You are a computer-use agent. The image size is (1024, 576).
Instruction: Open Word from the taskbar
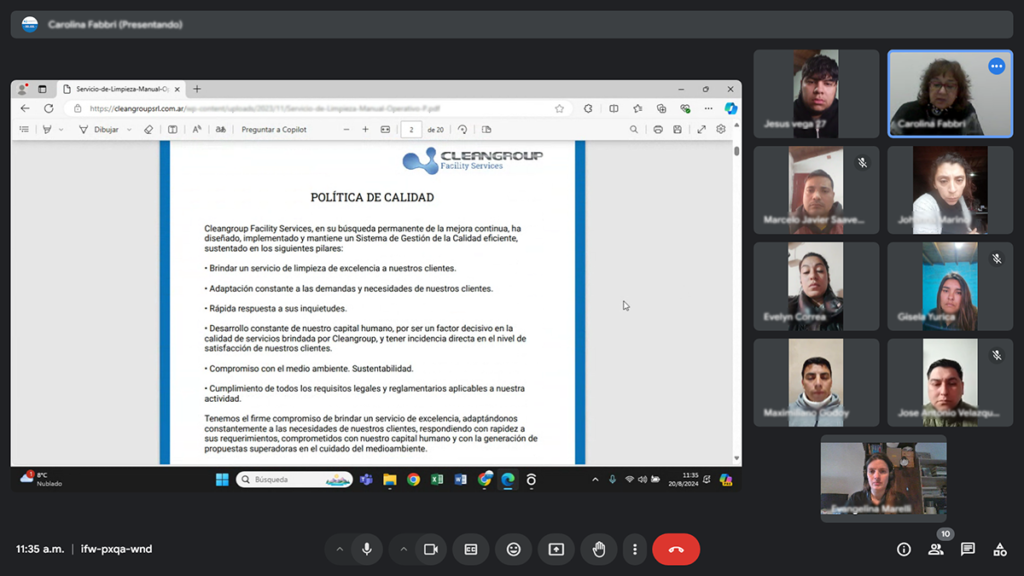tap(460, 479)
